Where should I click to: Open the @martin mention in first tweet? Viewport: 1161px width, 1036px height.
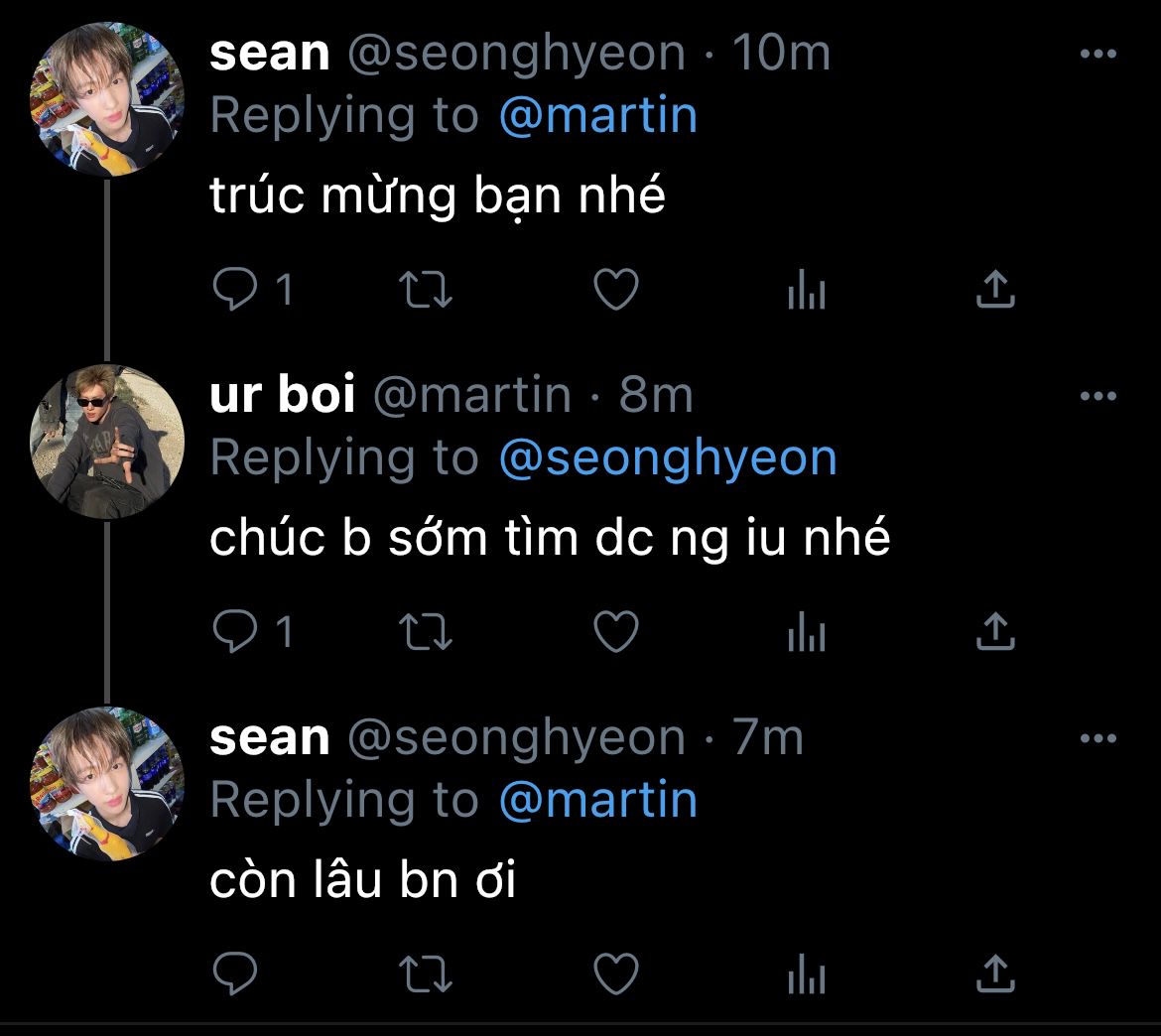pos(598,117)
